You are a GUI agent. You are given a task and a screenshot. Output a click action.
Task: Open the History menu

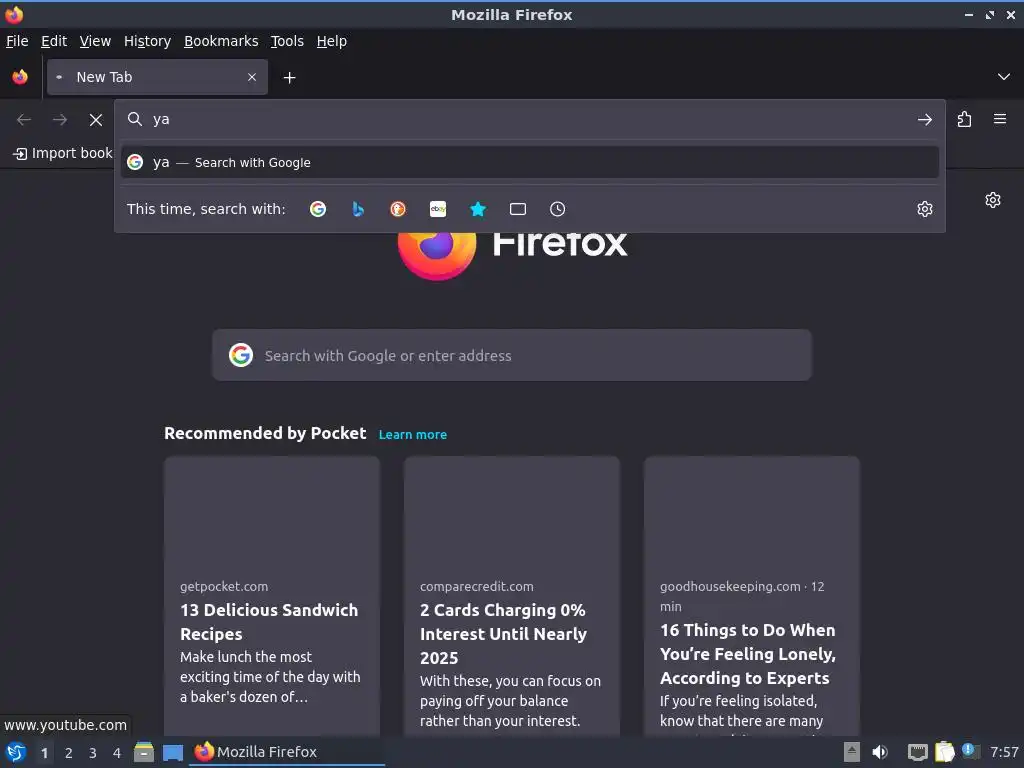coord(148,41)
